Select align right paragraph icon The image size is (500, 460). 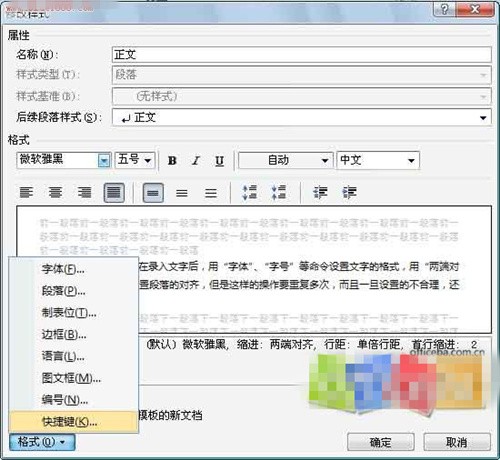pyautogui.click(x=84, y=193)
